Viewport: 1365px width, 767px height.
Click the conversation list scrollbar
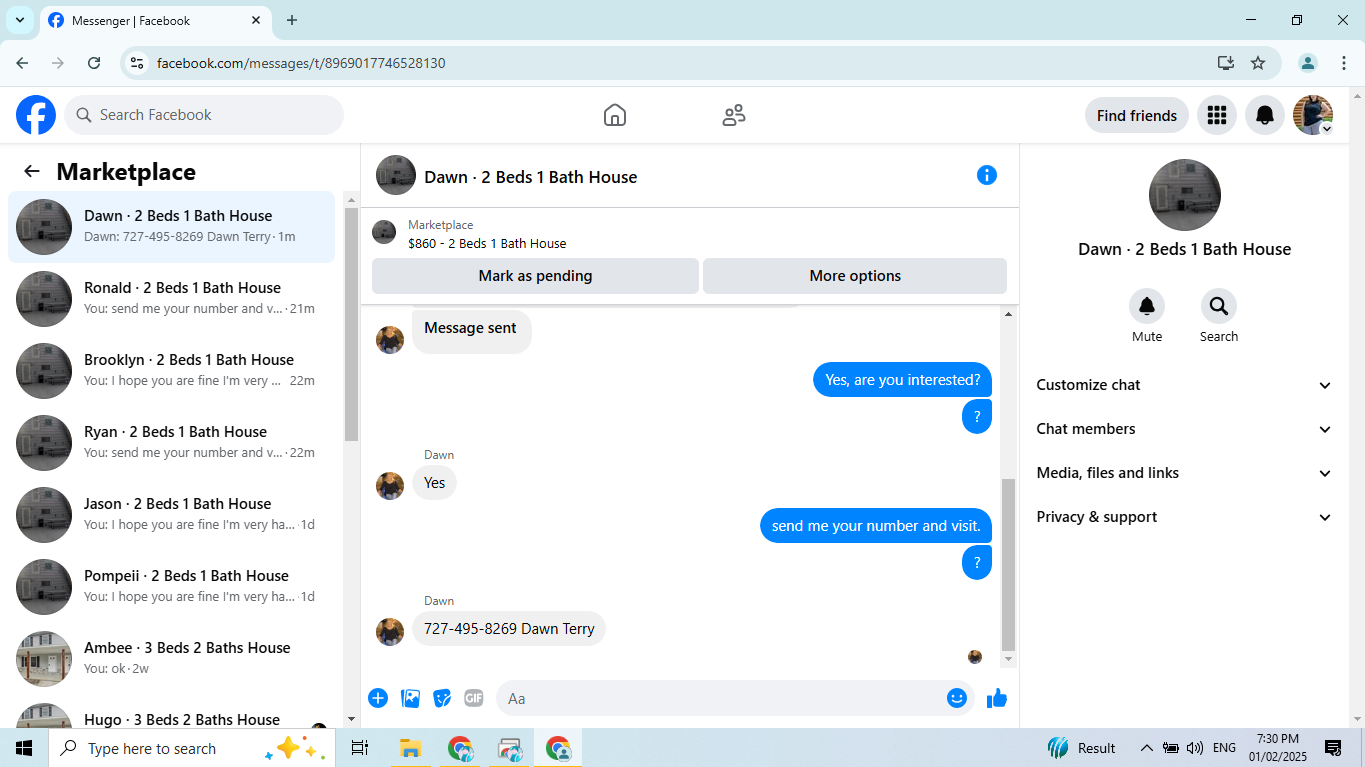[351, 323]
